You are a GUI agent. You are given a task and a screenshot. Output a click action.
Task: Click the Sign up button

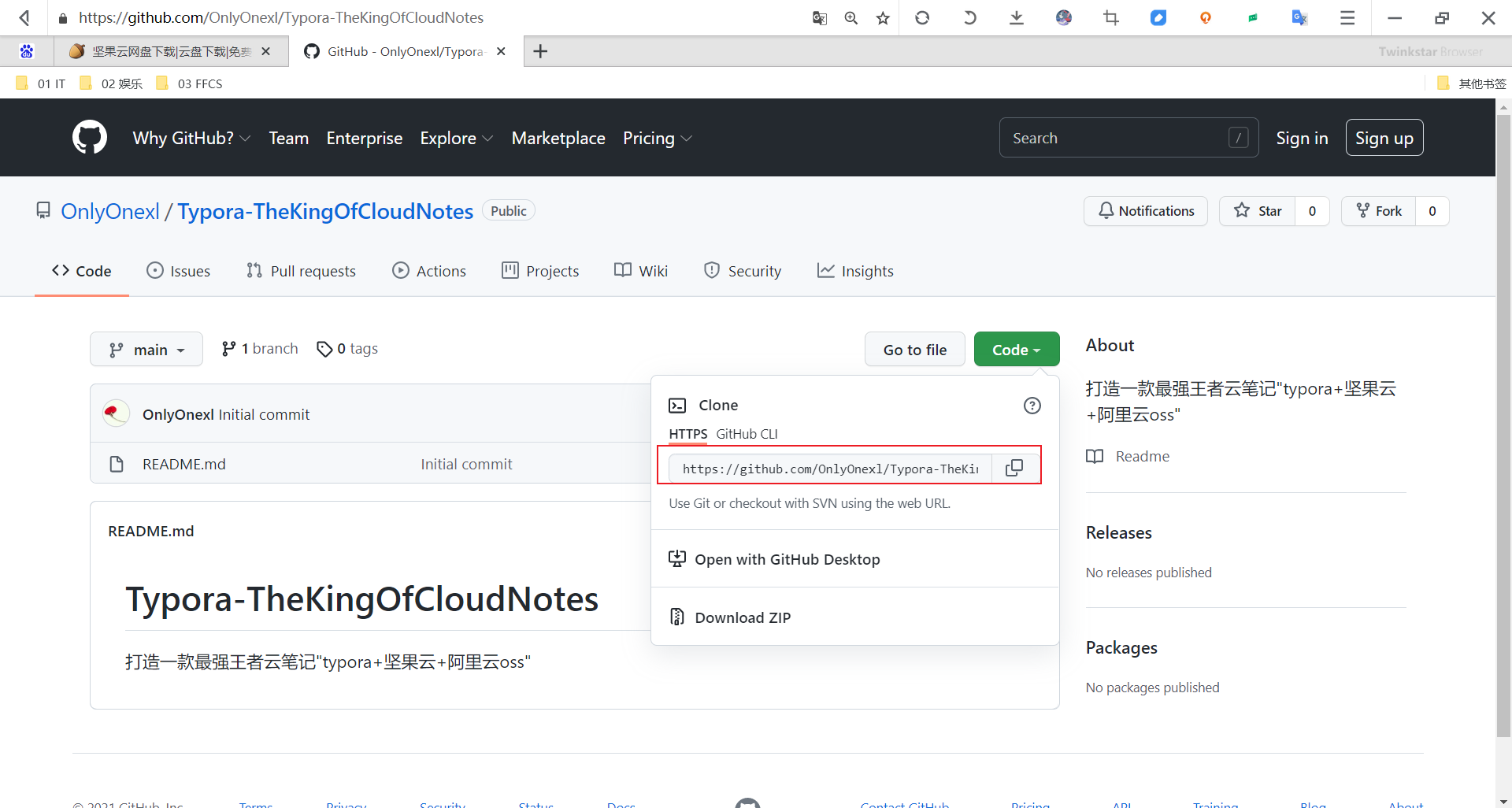coord(1384,138)
